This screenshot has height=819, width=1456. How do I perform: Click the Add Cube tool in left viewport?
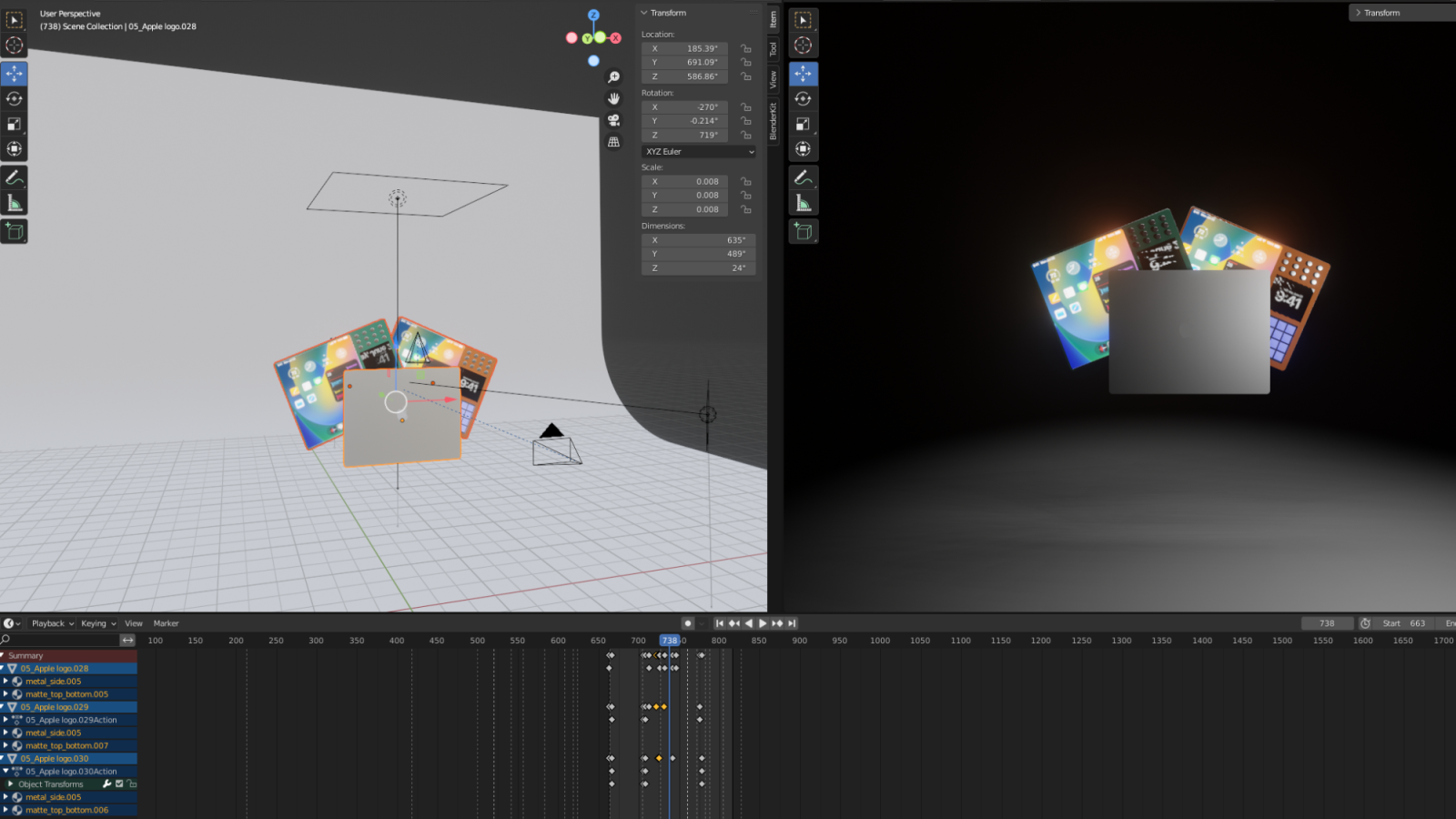coord(15,231)
